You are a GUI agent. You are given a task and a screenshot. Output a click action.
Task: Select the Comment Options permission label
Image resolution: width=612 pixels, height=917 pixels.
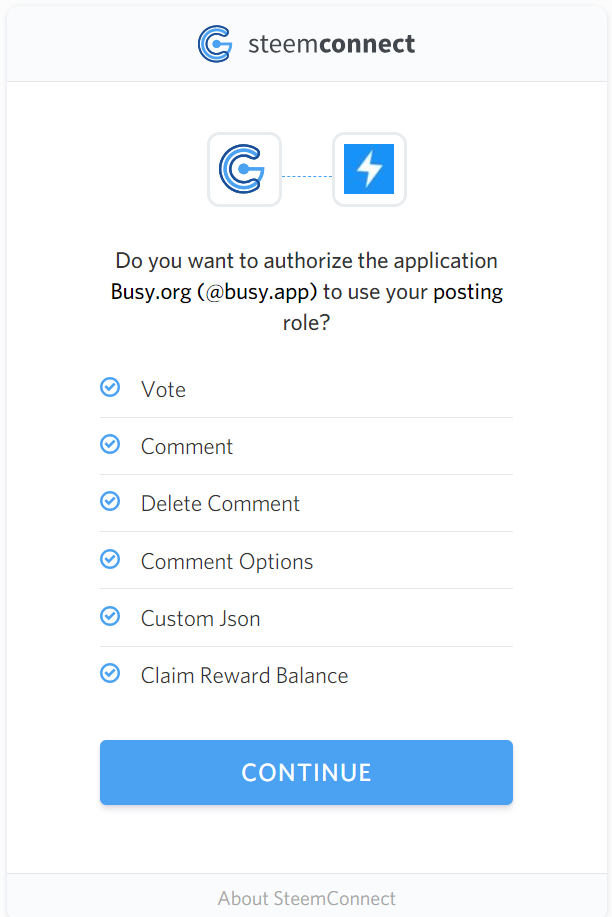point(227,561)
